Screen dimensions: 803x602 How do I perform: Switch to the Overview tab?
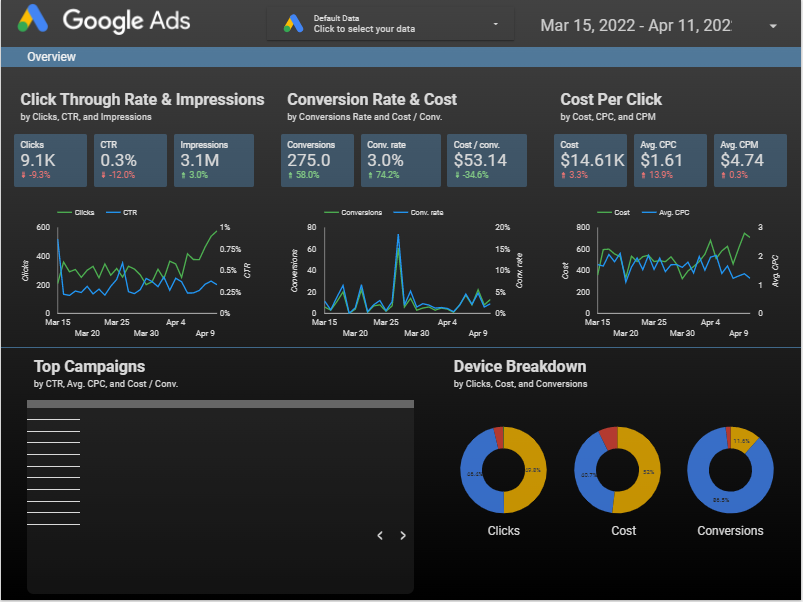pos(51,57)
